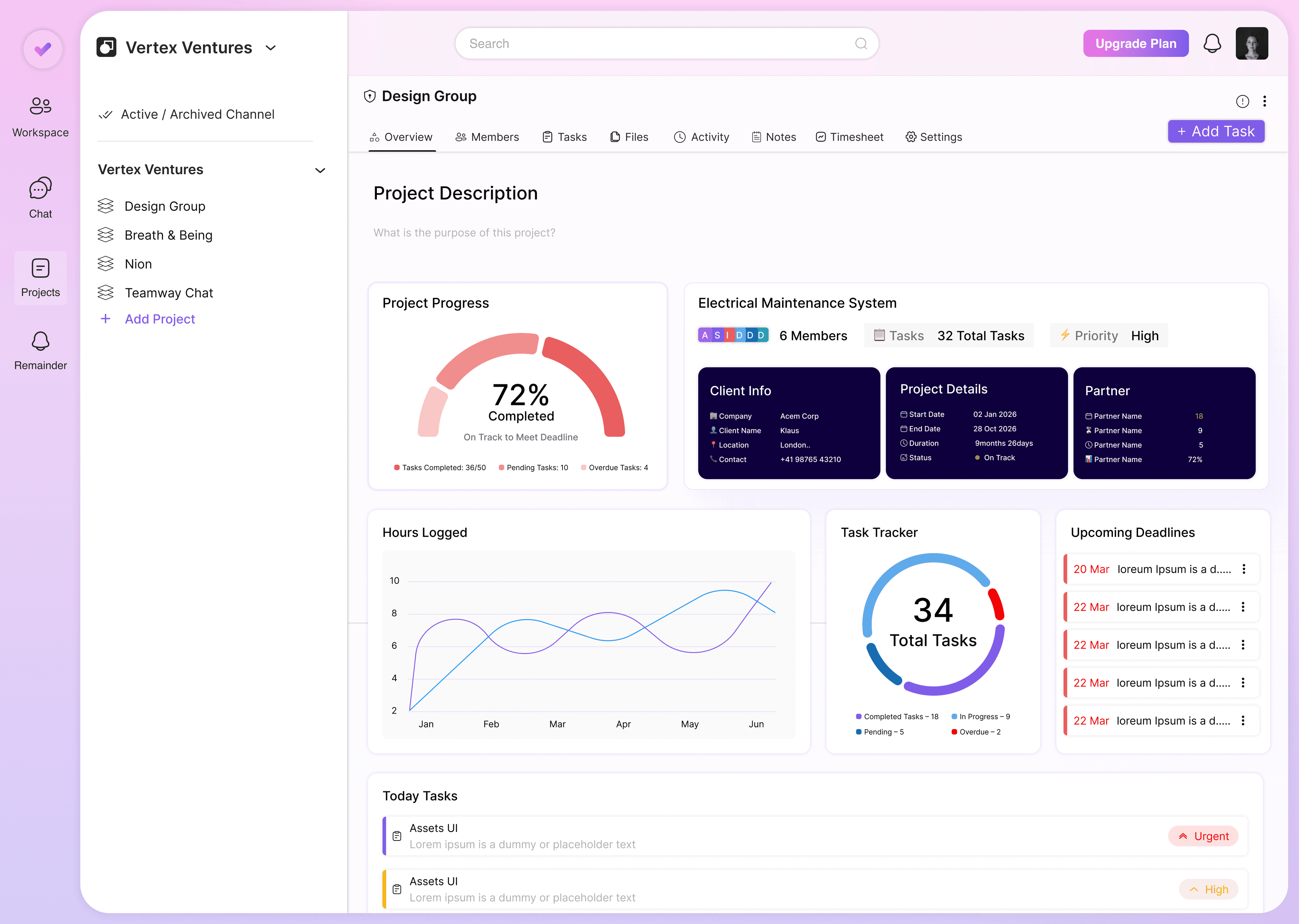
Task: Click the Vertex Ventures company logo icon
Action: click(x=106, y=47)
